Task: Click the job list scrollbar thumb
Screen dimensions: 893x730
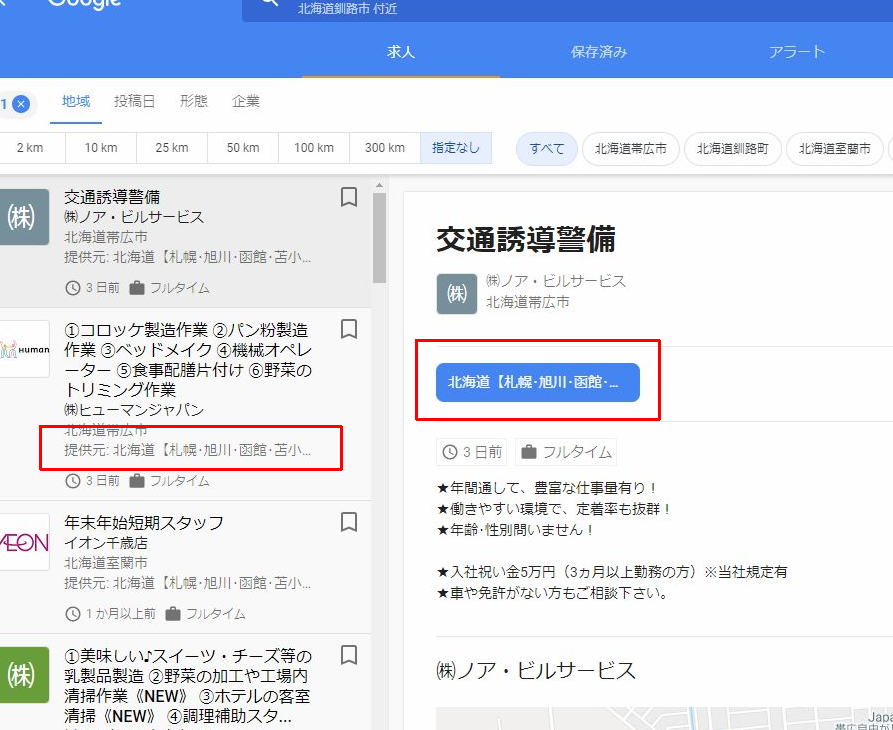Action: [x=379, y=238]
